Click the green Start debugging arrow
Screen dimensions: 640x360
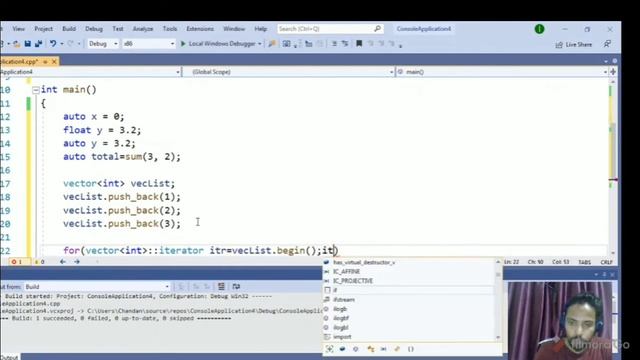coord(183,44)
